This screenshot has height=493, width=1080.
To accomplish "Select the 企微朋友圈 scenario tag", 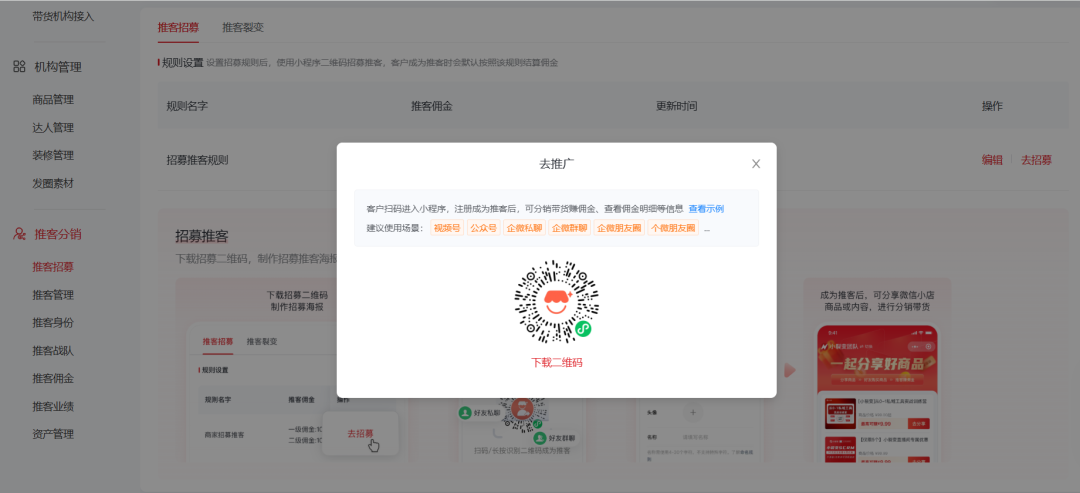I will pos(620,228).
